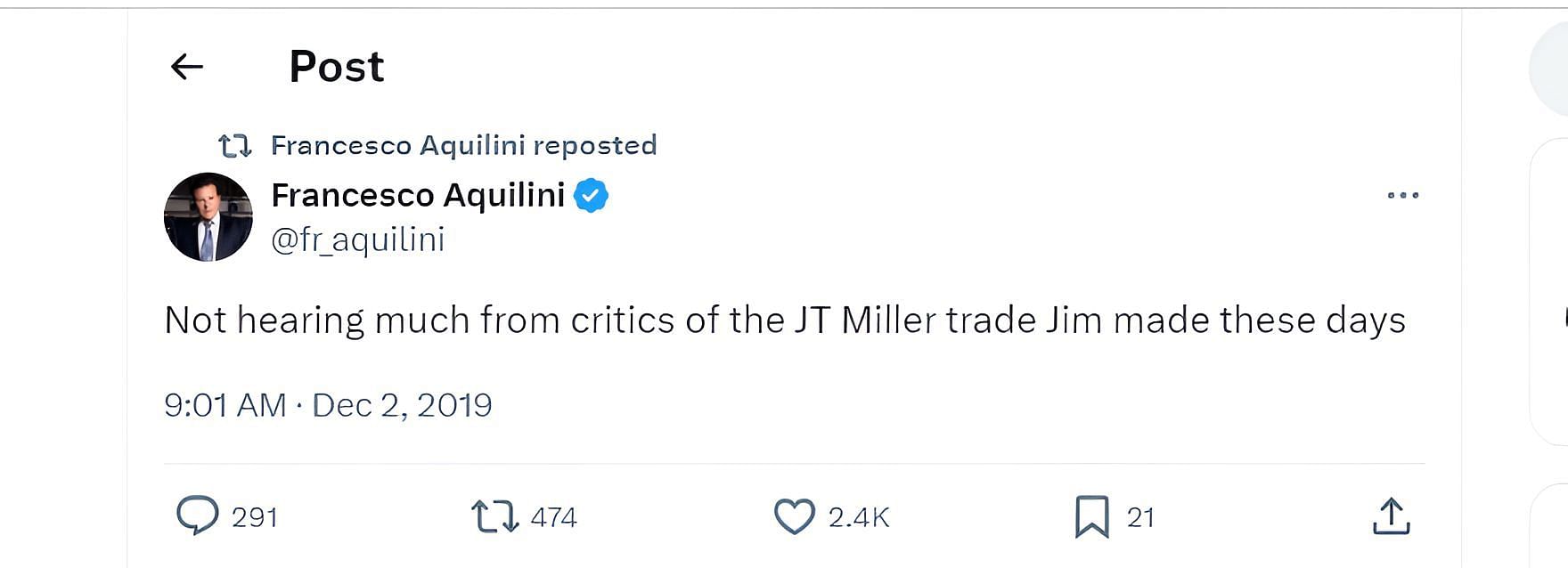
Task: Click the Post page heading
Action: (x=337, y=67)
